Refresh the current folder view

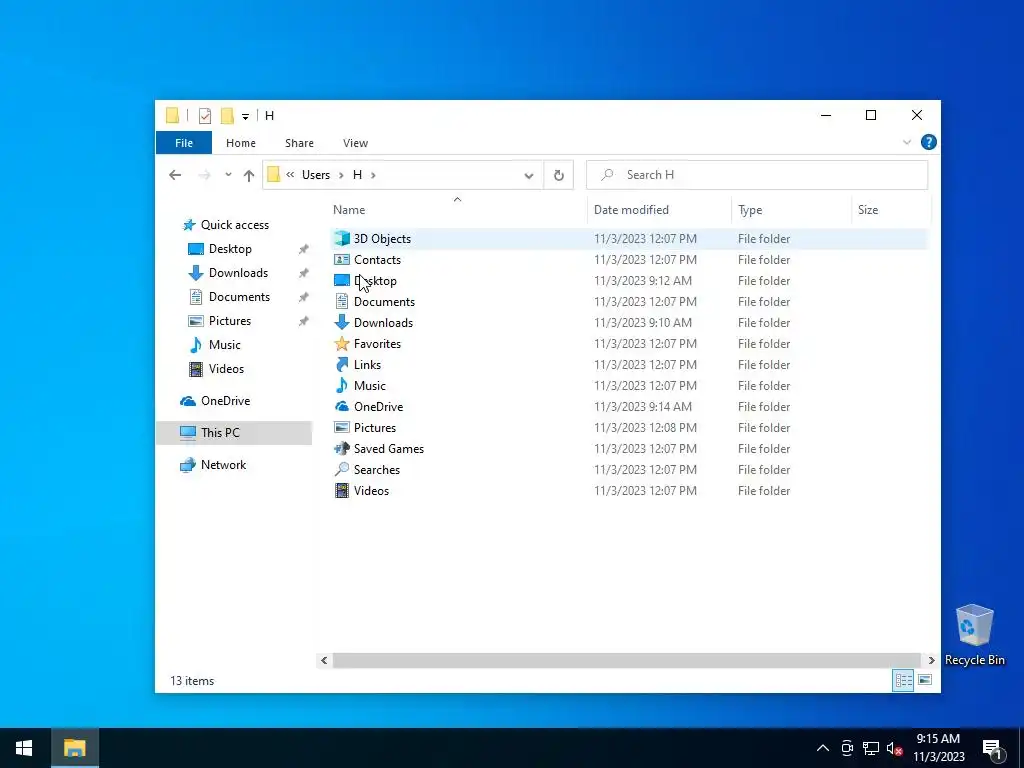[558, 175]
